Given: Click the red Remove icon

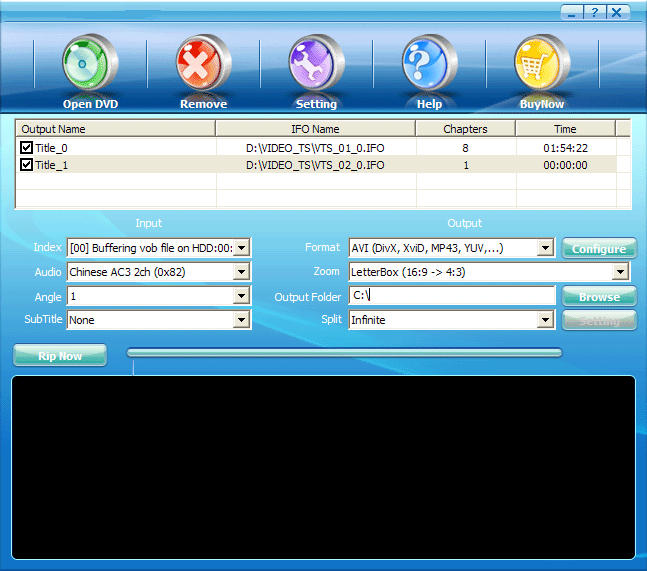Looking at the screenshot, I should coord(203,65).
